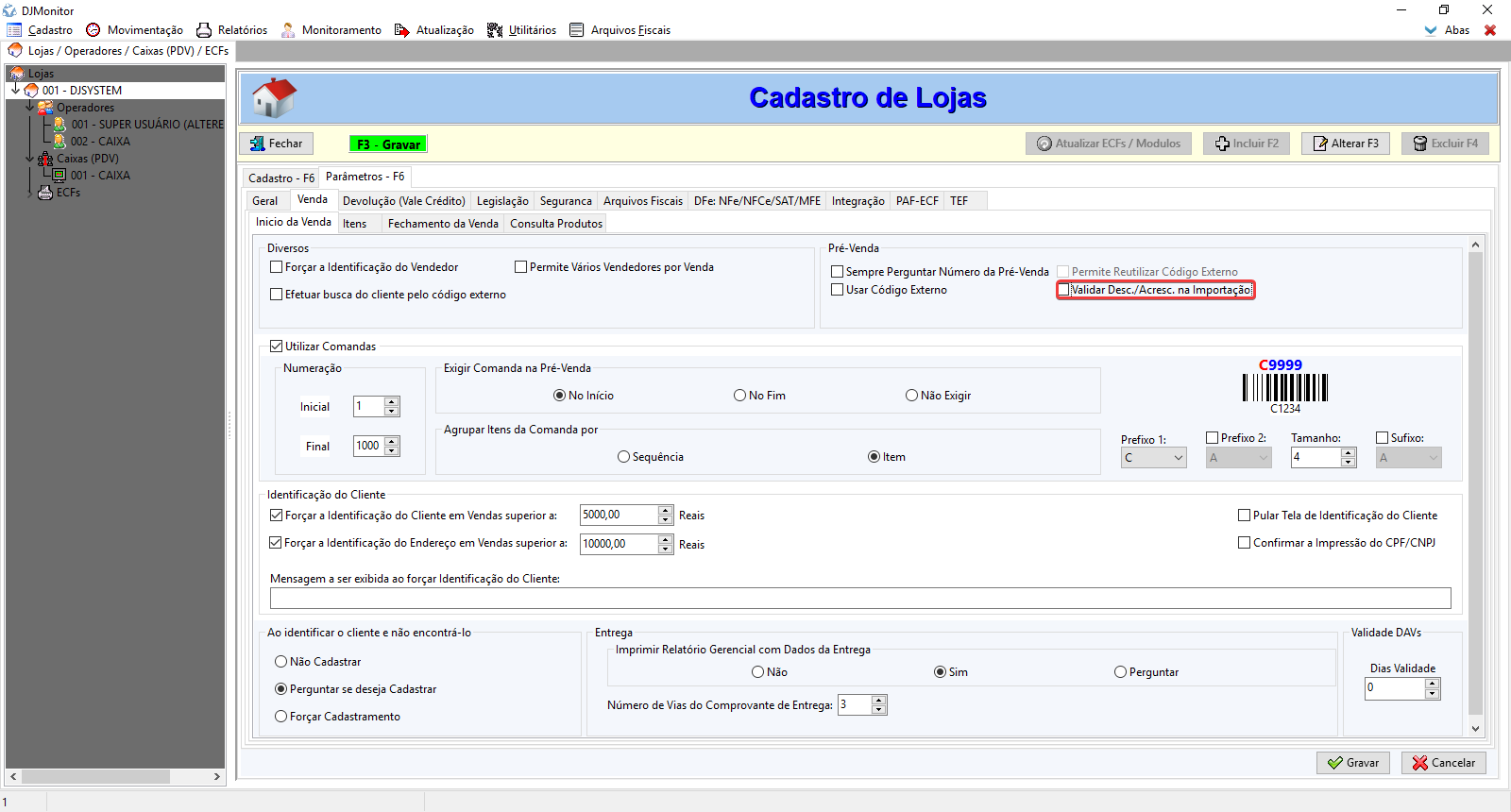This screenshot has width=1511, height=812.
Task: Open the Segurança tab
Action: point(565,201)
